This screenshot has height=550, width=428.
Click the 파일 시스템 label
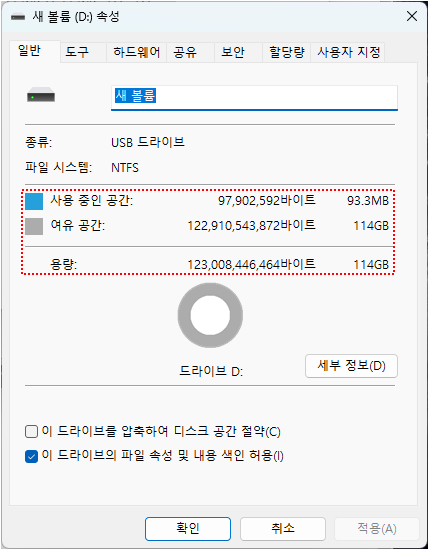pyautogui.click(x=59, y=167)
